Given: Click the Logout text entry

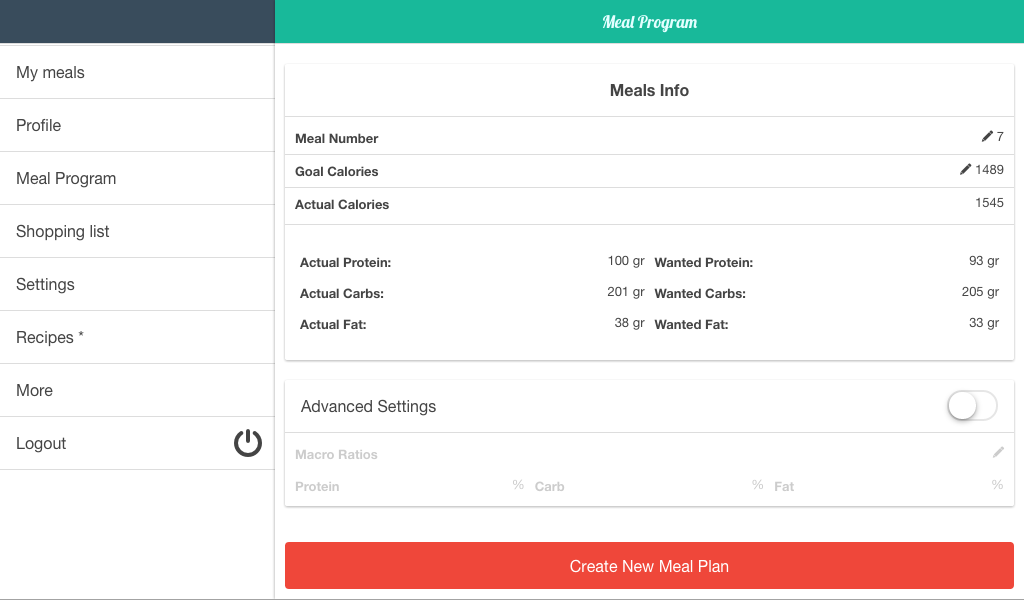Looking at the screenshot, I should (x=41, y=443).
